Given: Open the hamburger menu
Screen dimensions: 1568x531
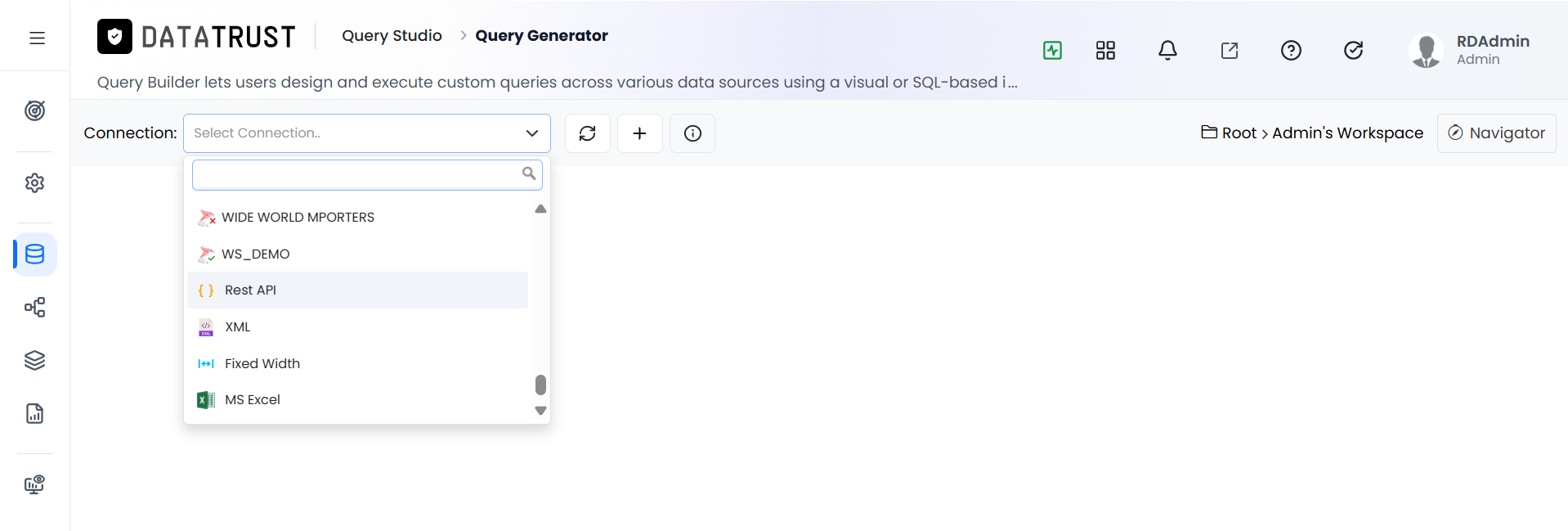Looking at the screenshot, I should coord(37,38).
